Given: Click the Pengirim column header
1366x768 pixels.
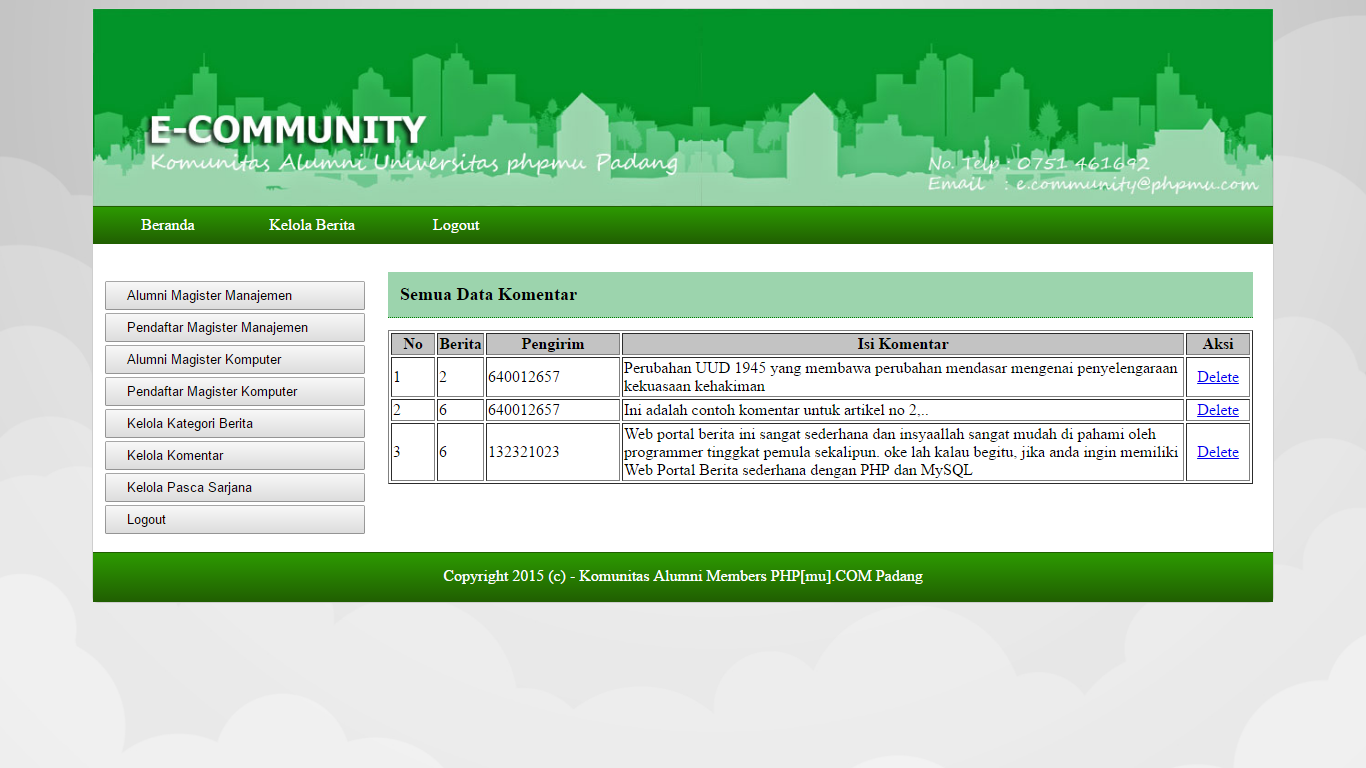Looking at the screenshot, I should 552,344.
